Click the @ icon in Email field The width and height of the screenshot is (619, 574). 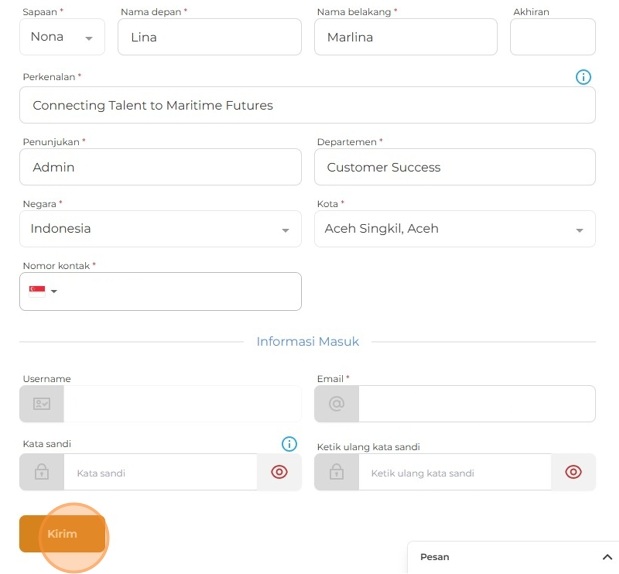point(337,404)
